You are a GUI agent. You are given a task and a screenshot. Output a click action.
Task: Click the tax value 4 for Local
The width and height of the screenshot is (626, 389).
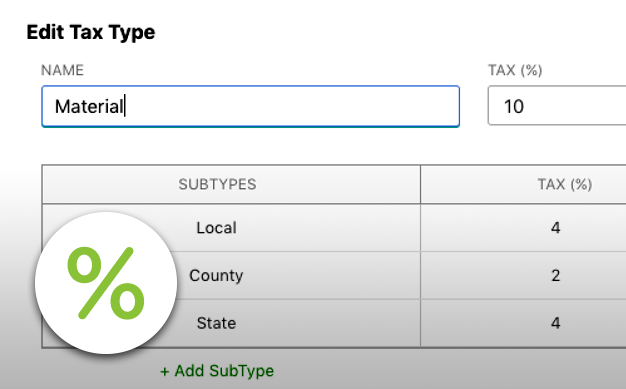tap(555, 228)
